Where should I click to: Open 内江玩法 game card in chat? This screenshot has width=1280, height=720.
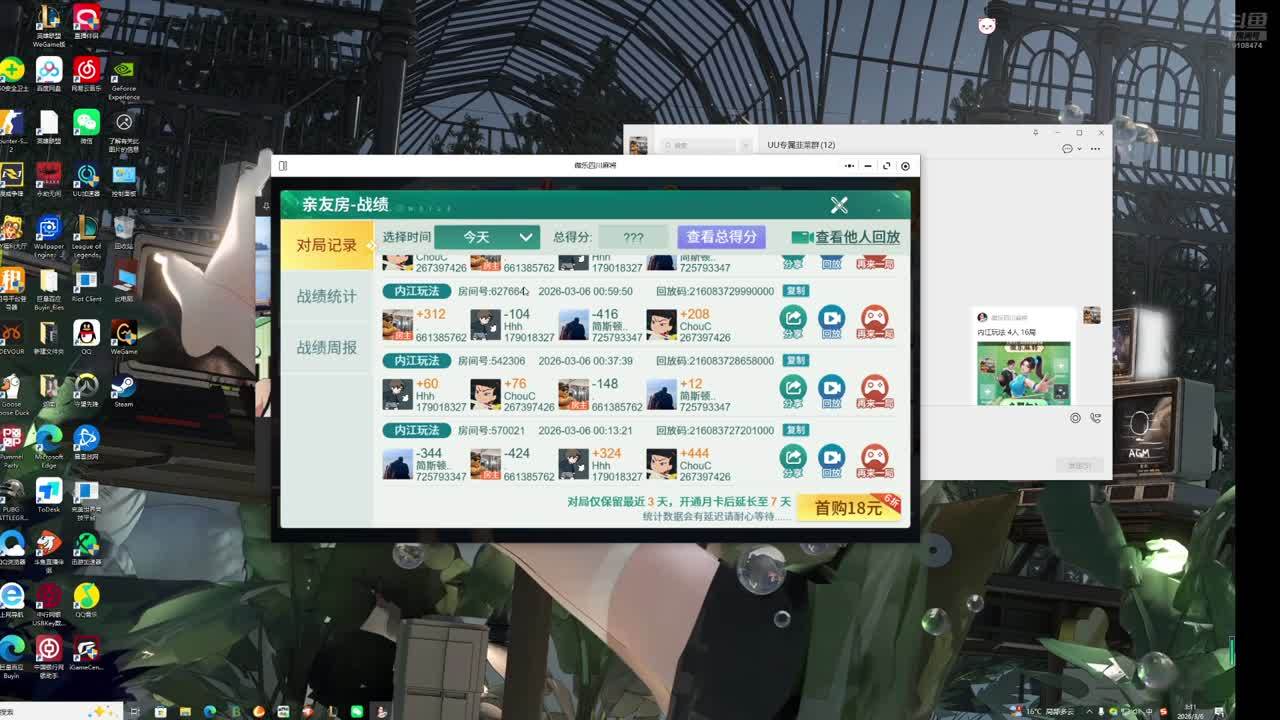[1023, 372]
